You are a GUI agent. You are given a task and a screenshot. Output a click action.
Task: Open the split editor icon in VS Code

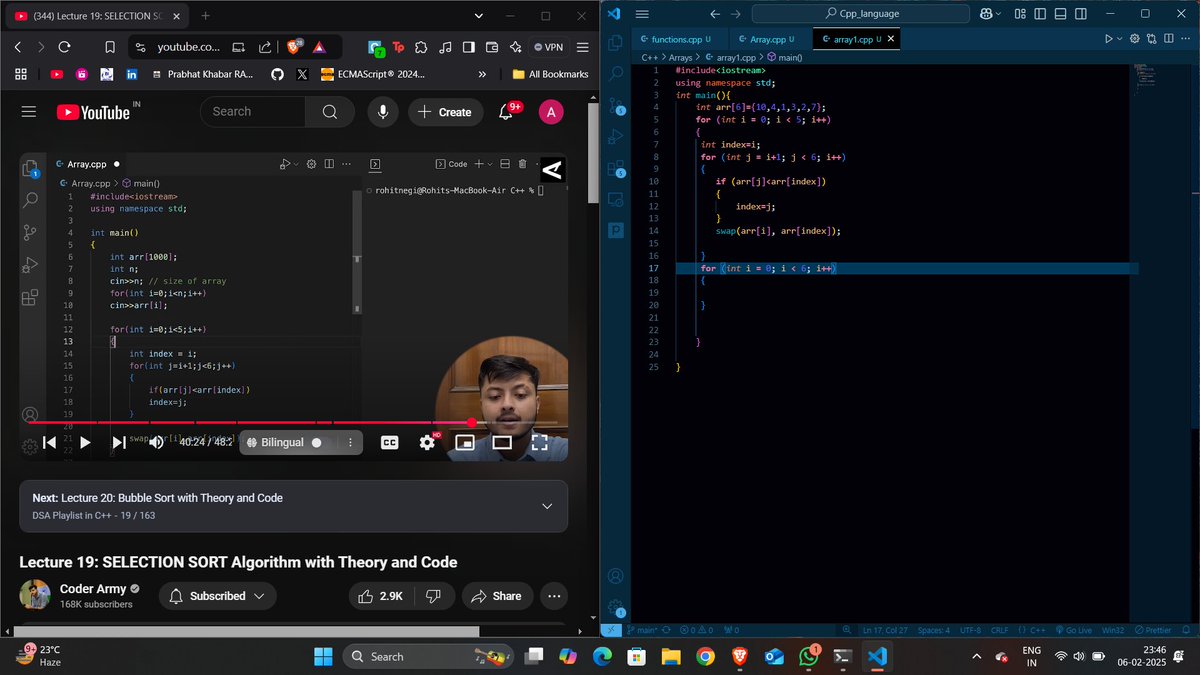pos(1167,38)
